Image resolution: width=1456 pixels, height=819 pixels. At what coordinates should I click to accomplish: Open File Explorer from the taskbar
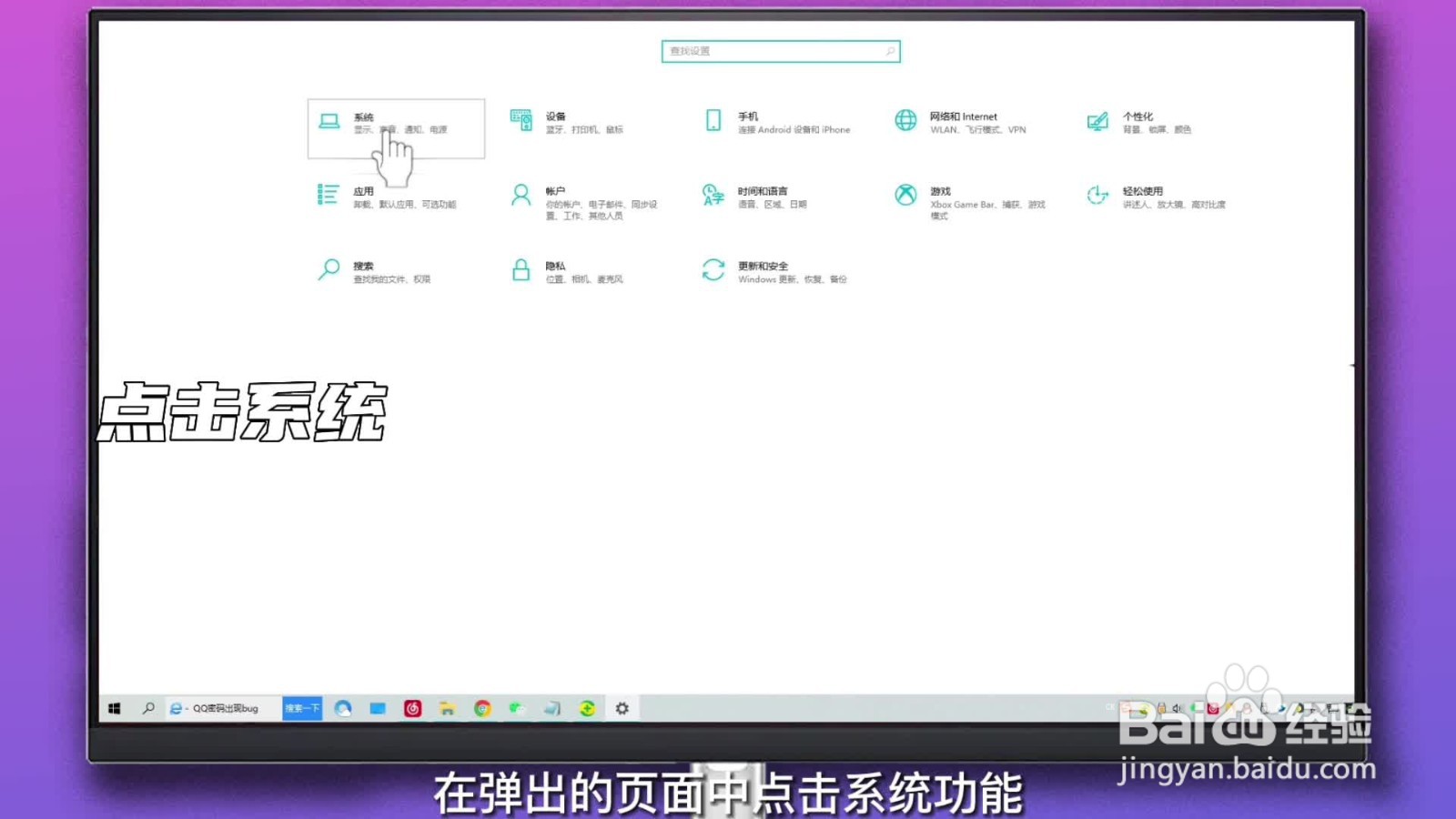[x=447, y=708]
